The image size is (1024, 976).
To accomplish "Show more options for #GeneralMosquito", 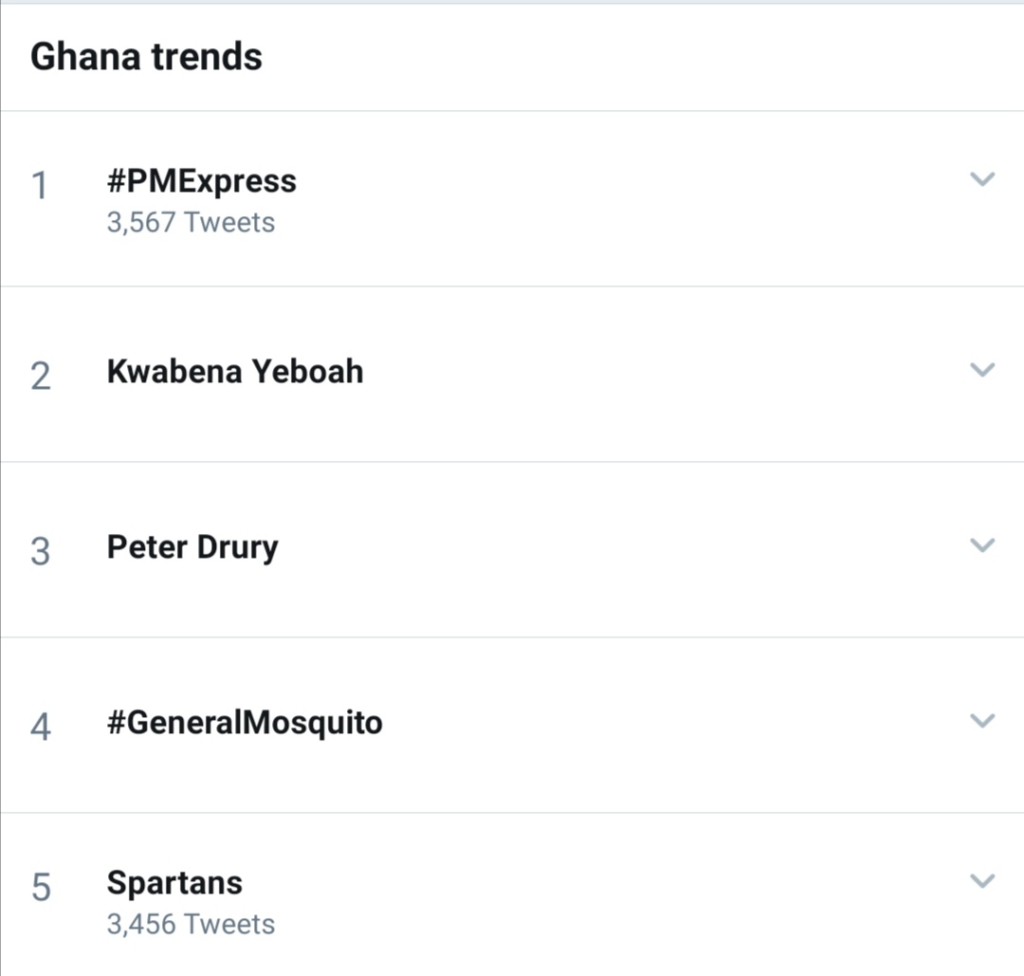I will pos(983,721).
